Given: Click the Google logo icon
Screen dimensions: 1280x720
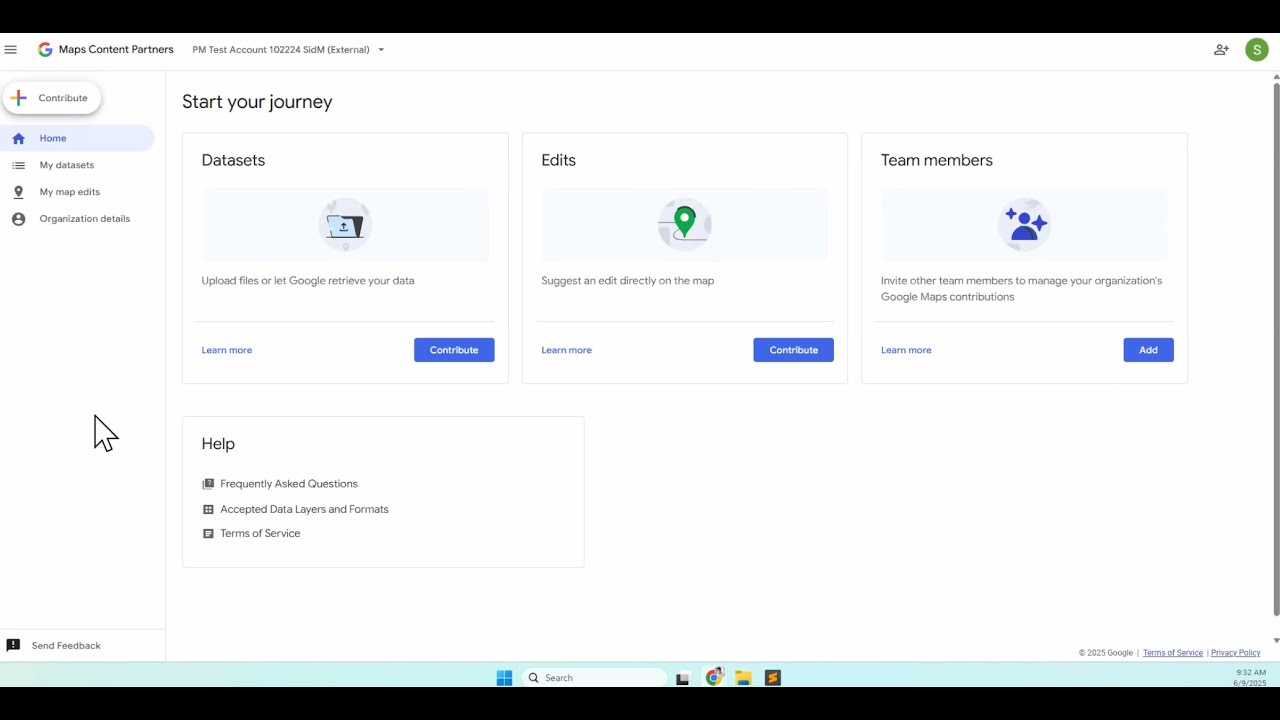Looking at the screenshot, I should (45, 50).
